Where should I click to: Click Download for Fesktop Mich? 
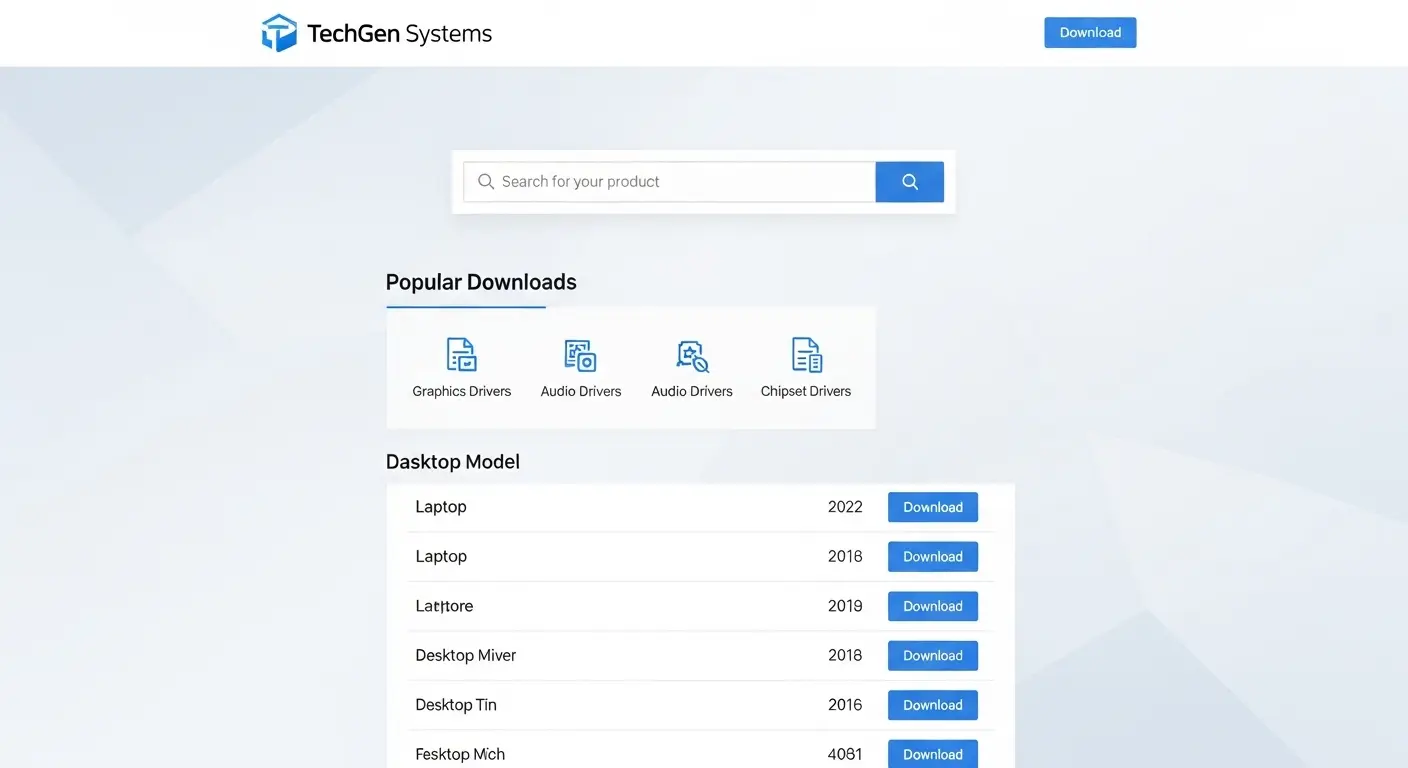point(933,754)
